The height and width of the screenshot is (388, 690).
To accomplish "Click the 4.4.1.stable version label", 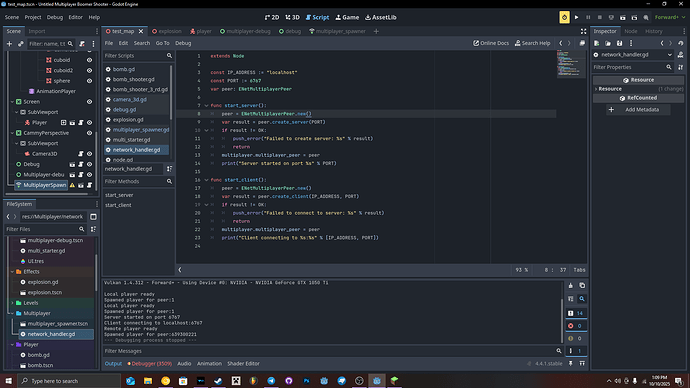I will [x=549, y=364].
